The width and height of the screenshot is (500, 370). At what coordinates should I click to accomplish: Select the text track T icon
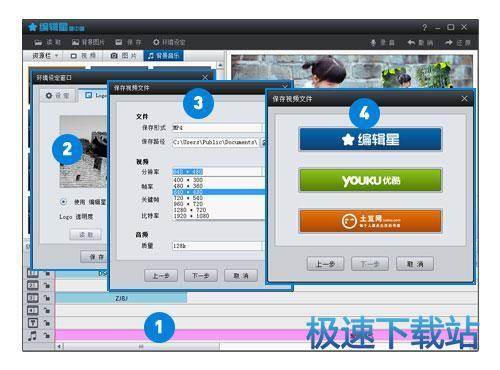33,323
